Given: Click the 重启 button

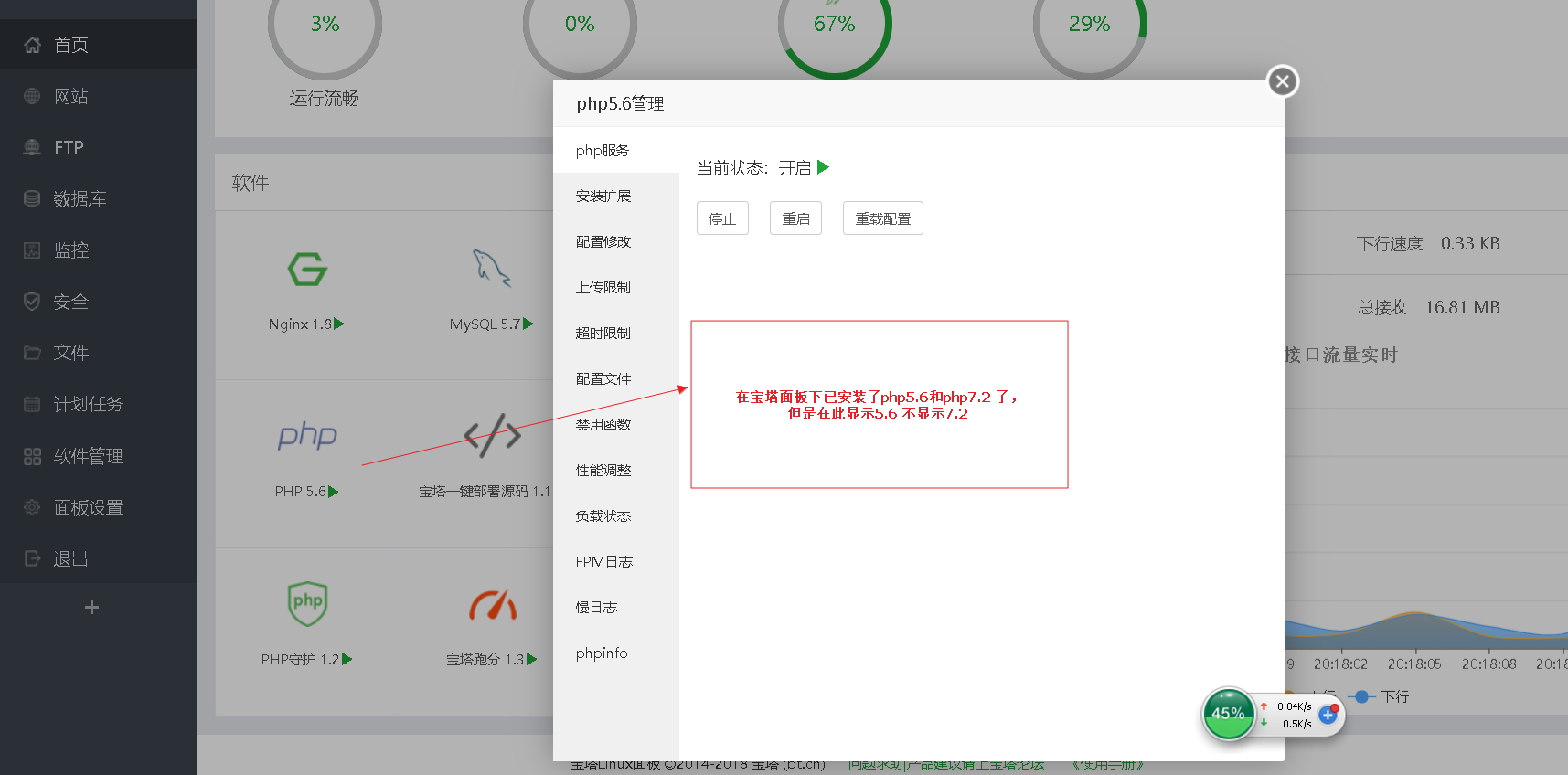Looking at the screenshot, I should 795,218.
